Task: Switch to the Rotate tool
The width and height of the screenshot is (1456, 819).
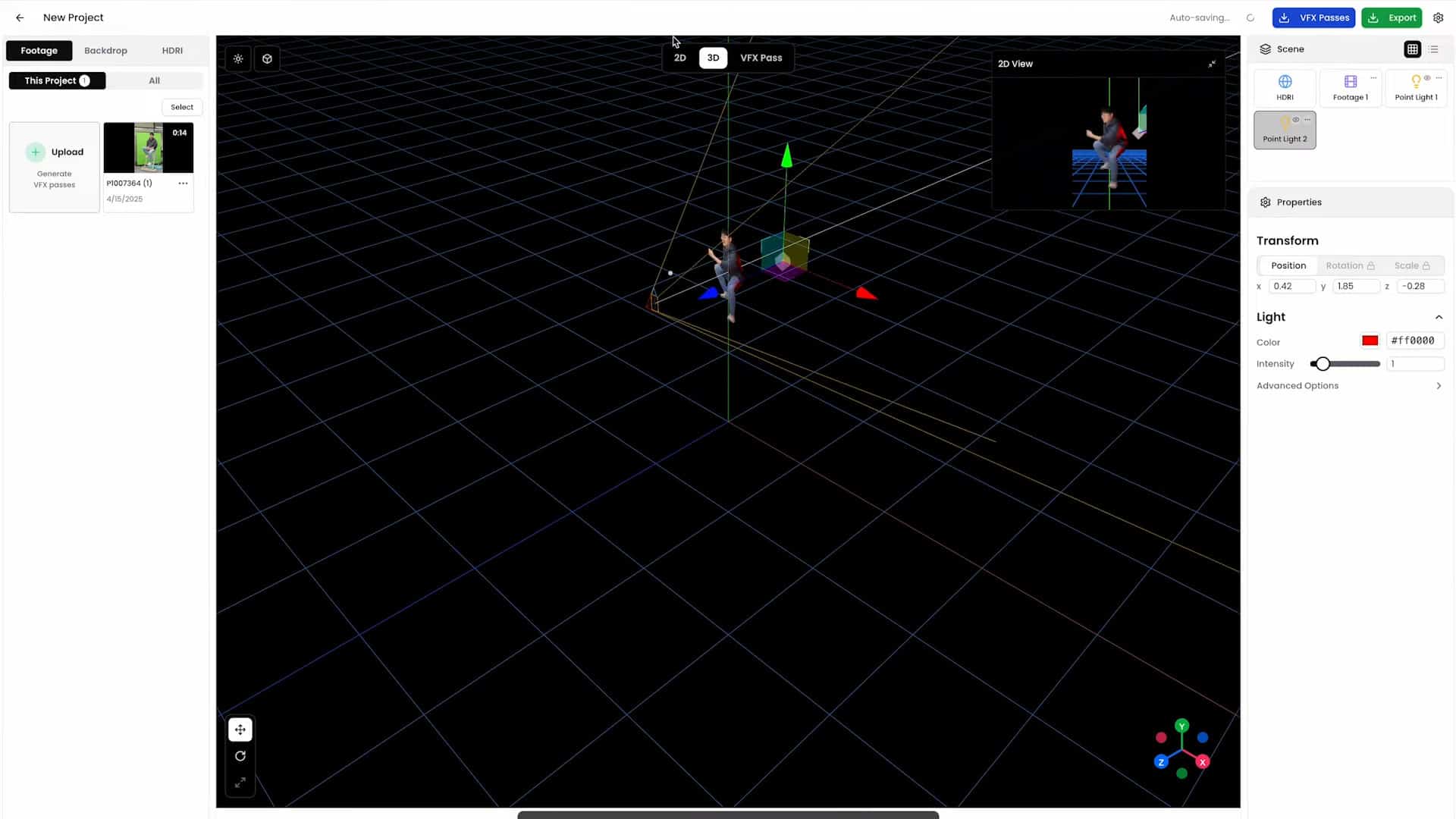Action: pos(240,756)
